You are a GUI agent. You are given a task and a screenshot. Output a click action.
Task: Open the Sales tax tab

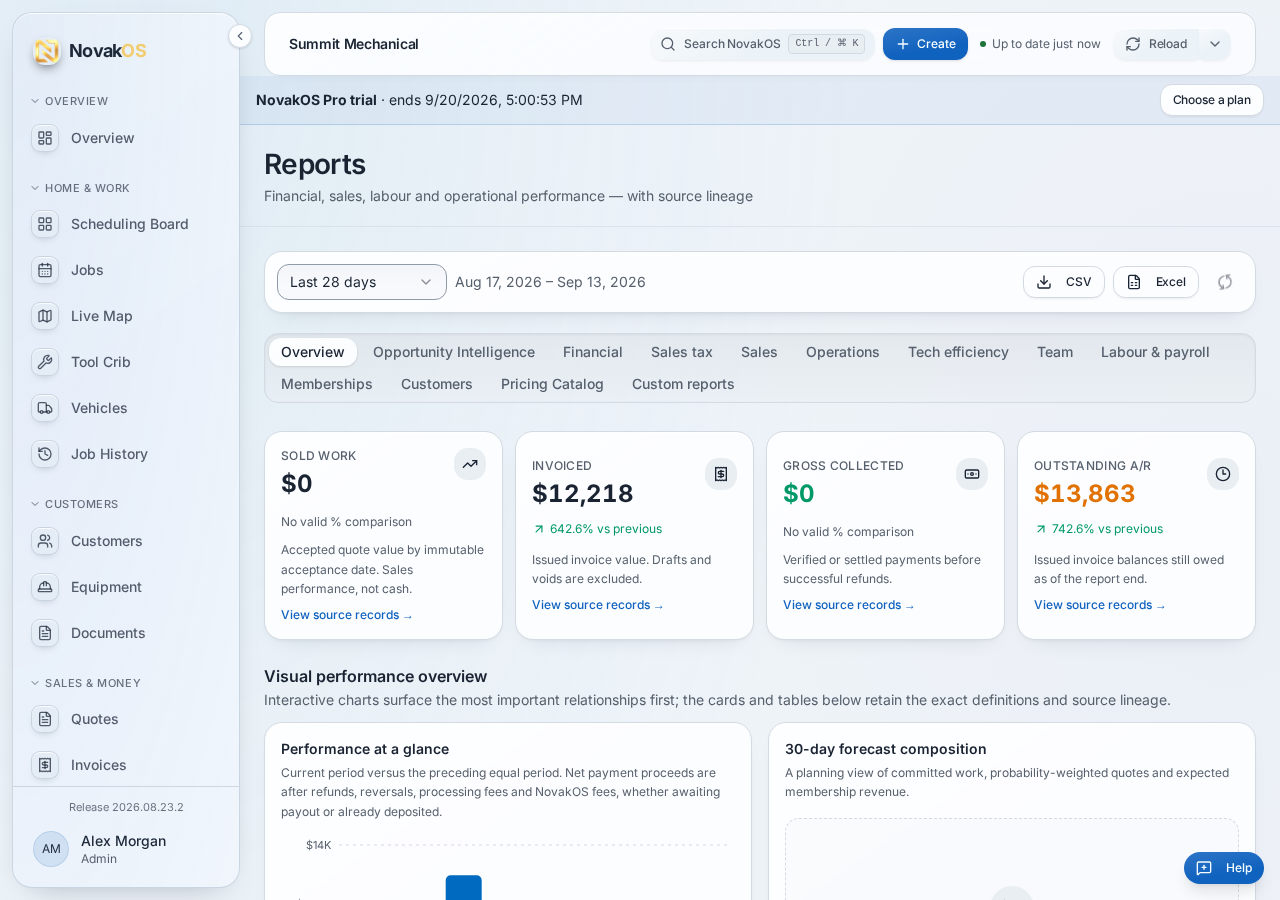[x=682, y=352]
